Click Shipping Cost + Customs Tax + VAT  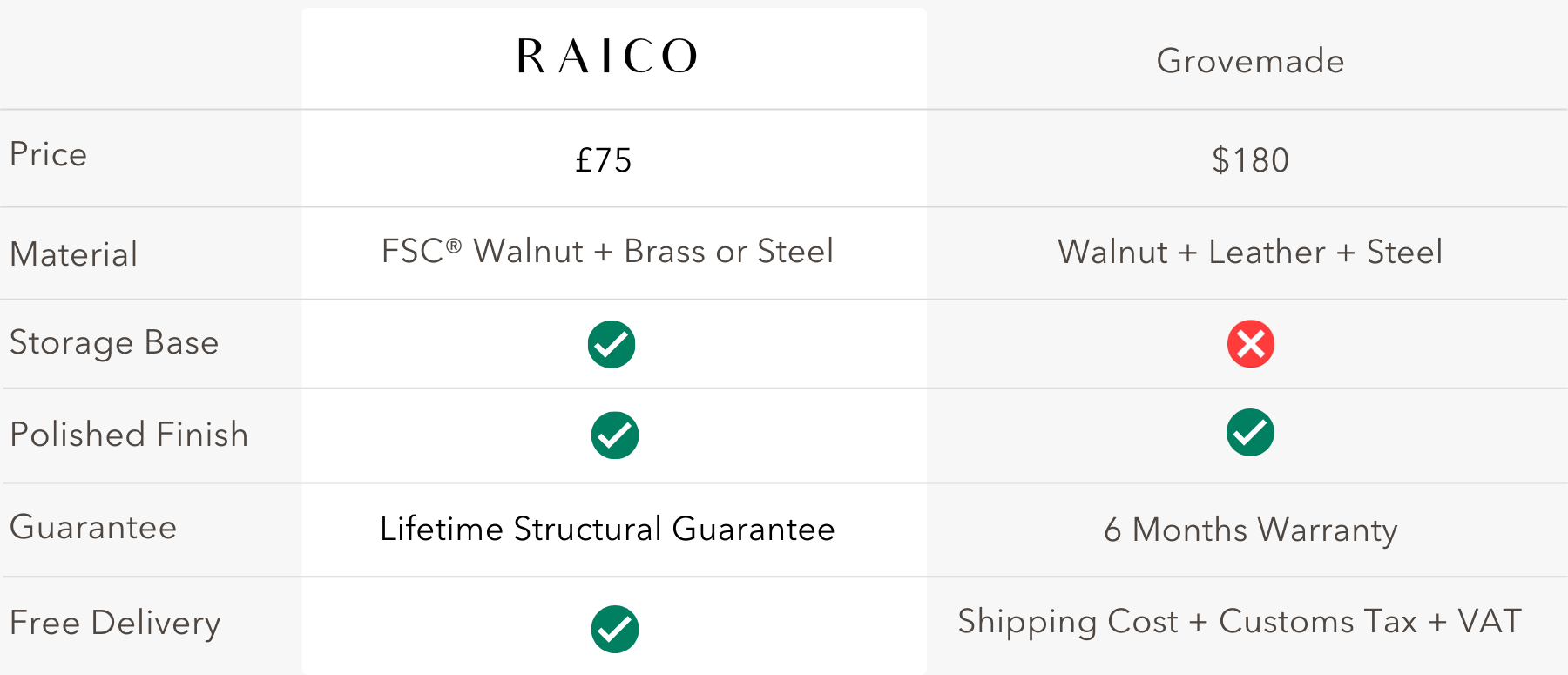1240,622
